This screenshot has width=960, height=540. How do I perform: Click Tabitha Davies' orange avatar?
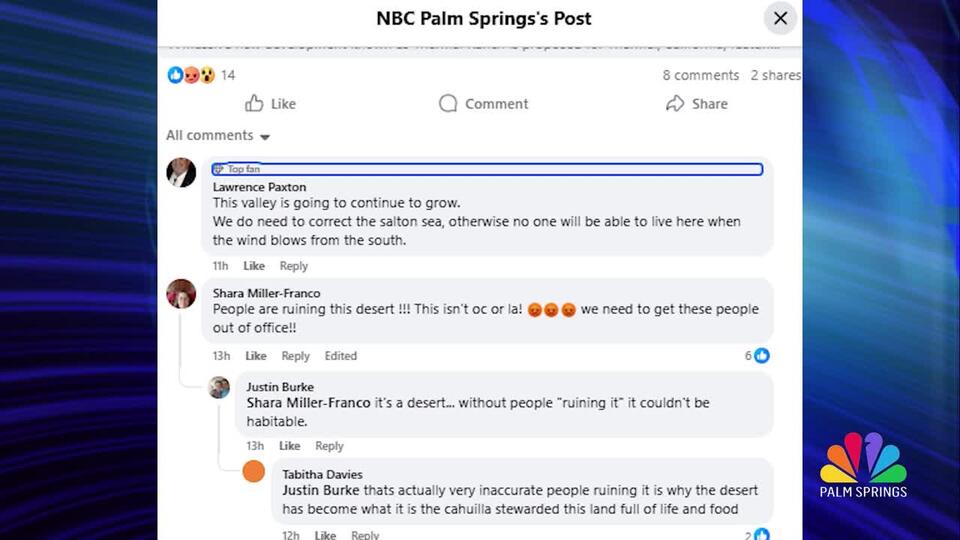254,471
